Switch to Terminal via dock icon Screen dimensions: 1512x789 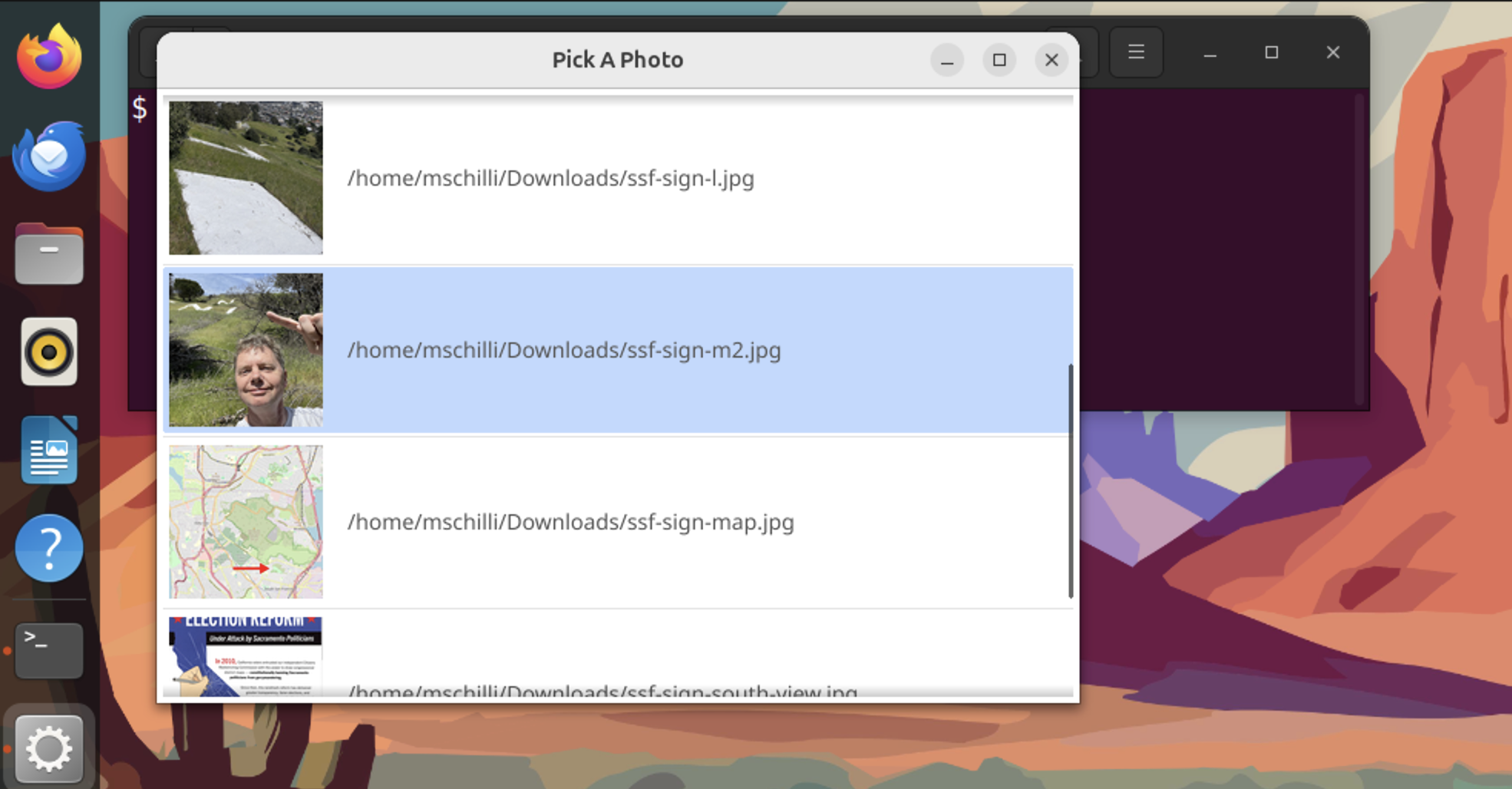[x=49, y=650]
